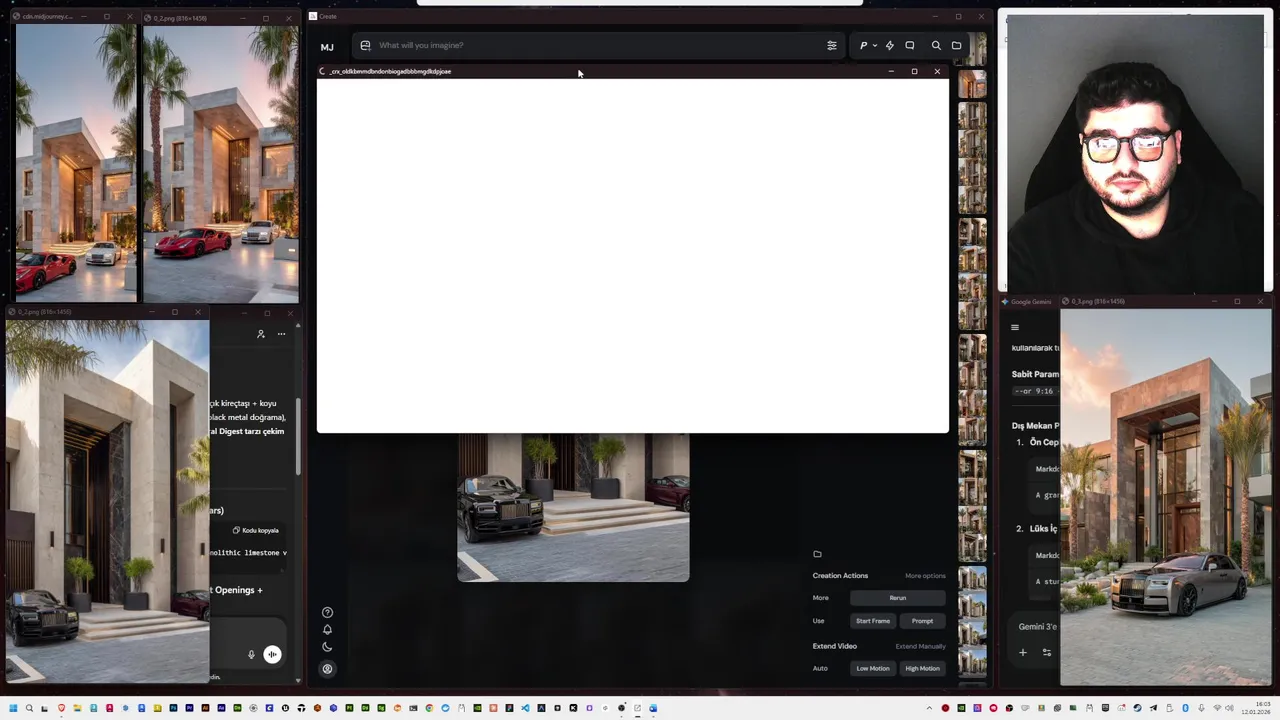Click the clock and date in system tray
This screenshot has height=720, width=1280.
[x=1255, y=708]
